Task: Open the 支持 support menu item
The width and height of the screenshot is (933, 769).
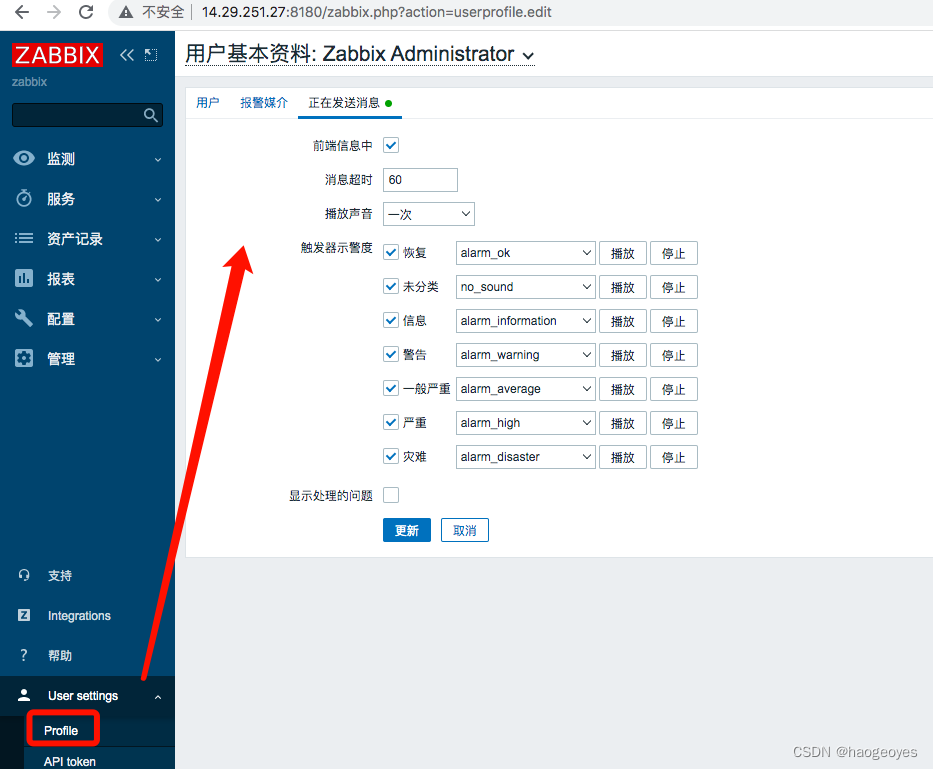Action: pyautogui.click(x=60, y=576)
